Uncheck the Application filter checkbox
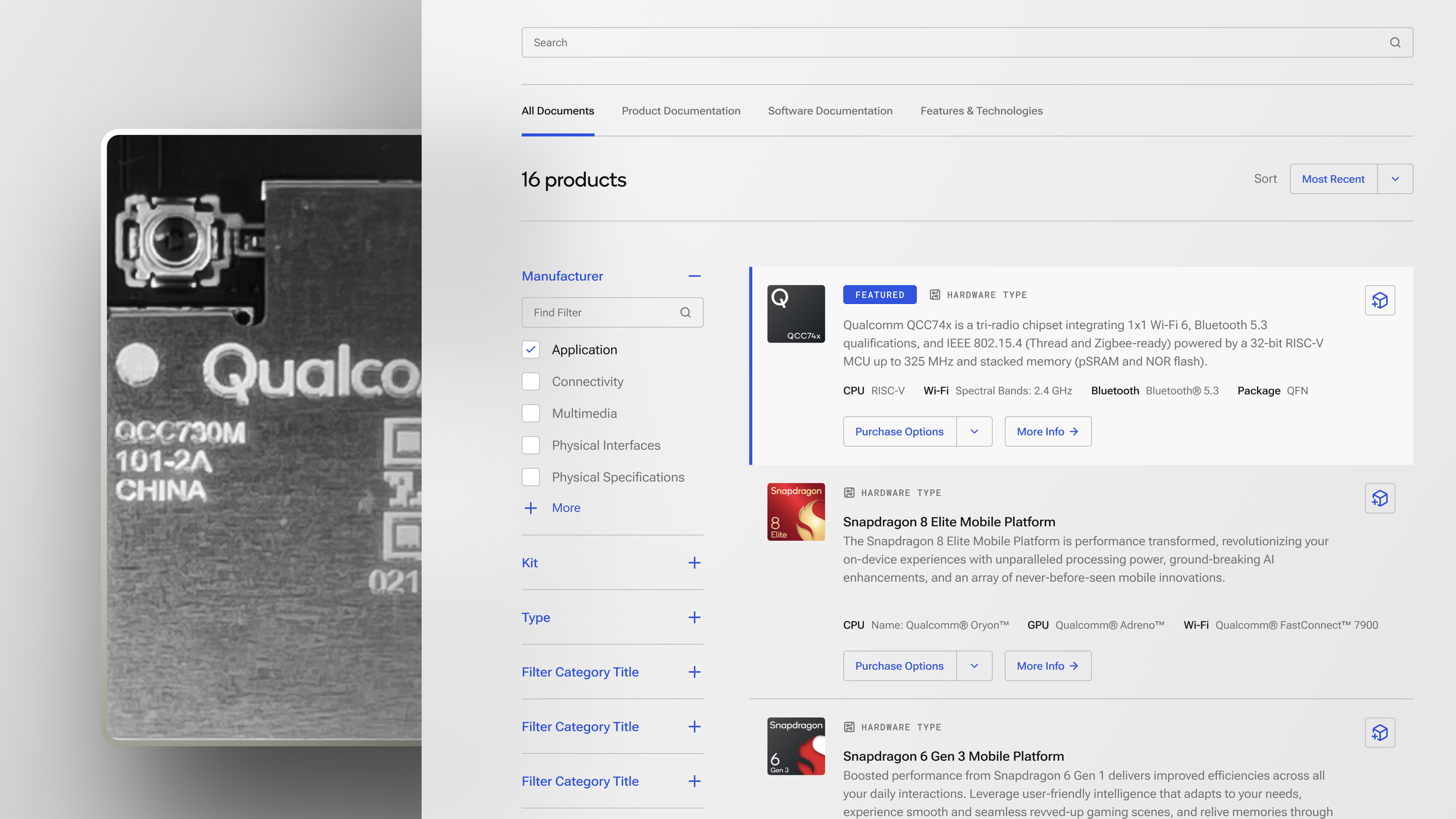 point(531,350)
